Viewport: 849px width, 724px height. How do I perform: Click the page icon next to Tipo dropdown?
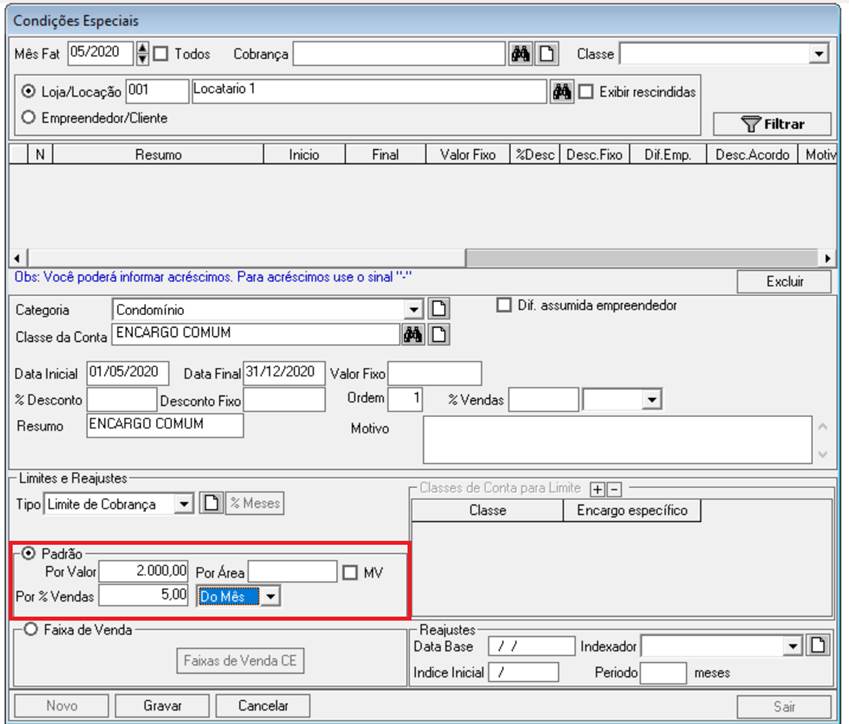point(211,503)
